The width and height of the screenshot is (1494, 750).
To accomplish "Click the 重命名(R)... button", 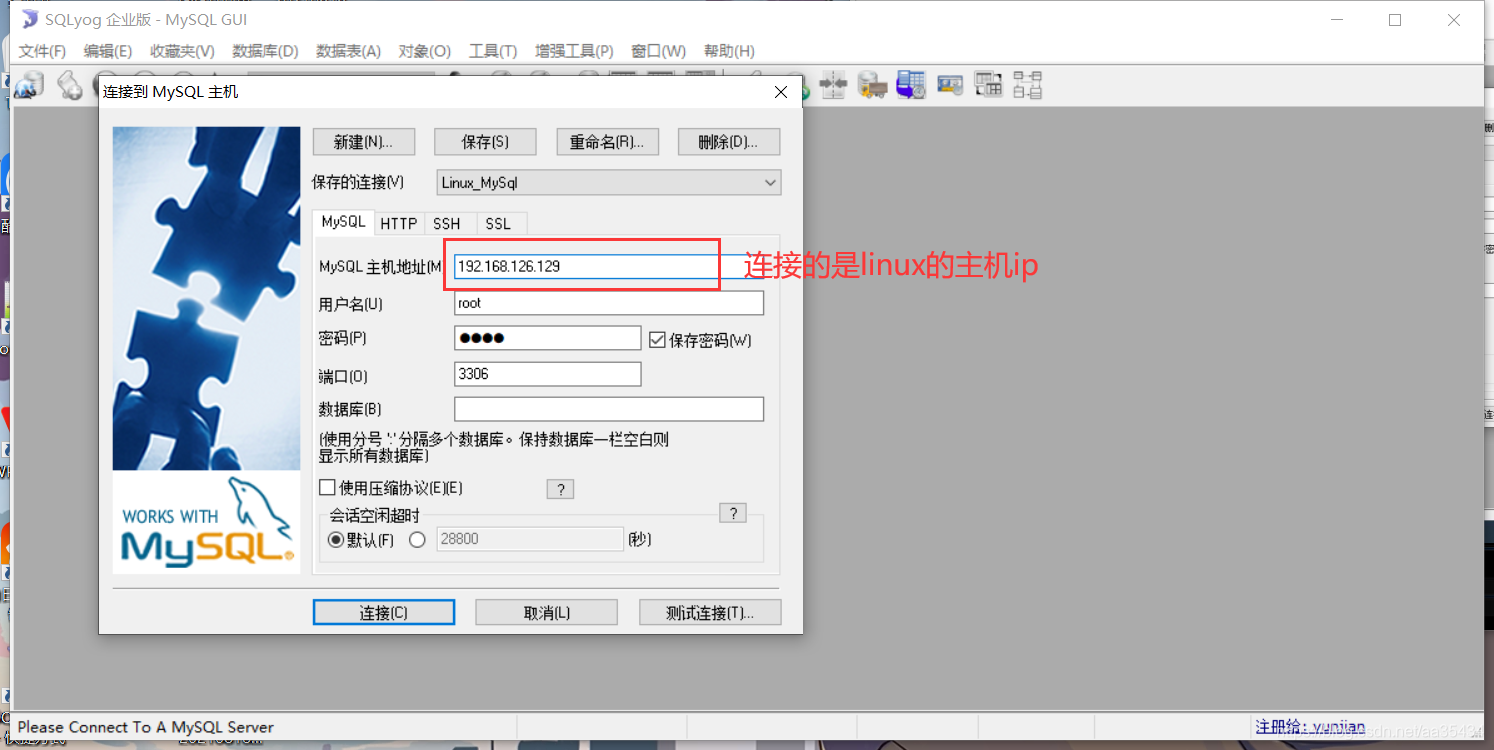I will coord(607,142).
